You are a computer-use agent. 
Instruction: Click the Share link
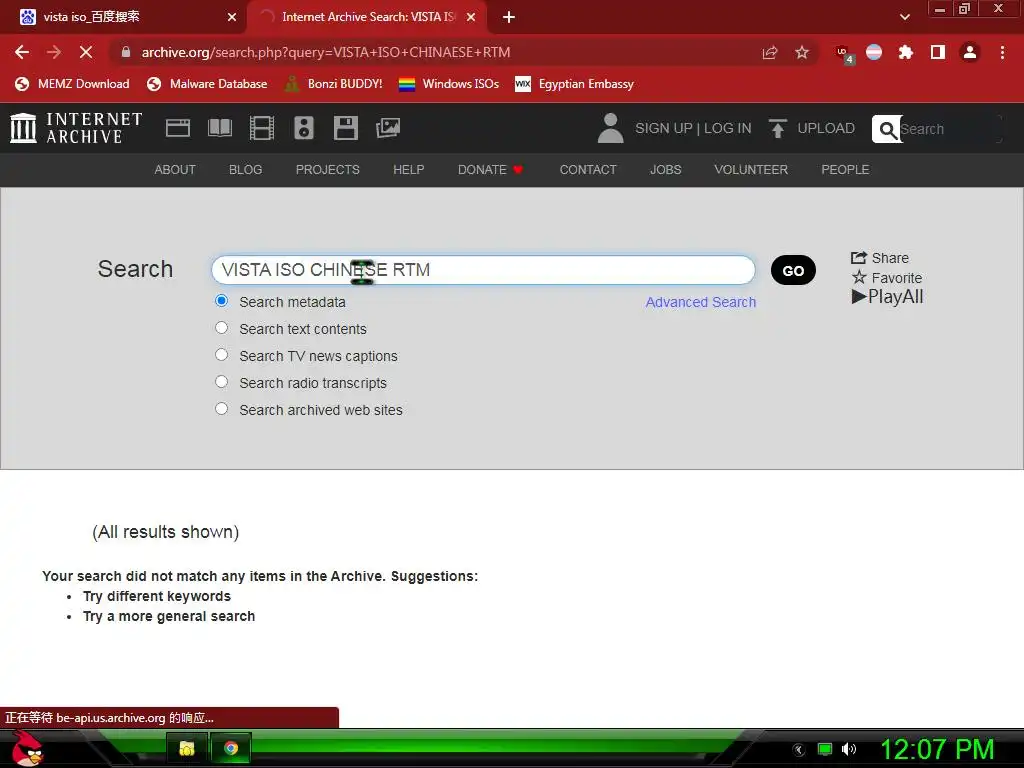coord(880,258)
